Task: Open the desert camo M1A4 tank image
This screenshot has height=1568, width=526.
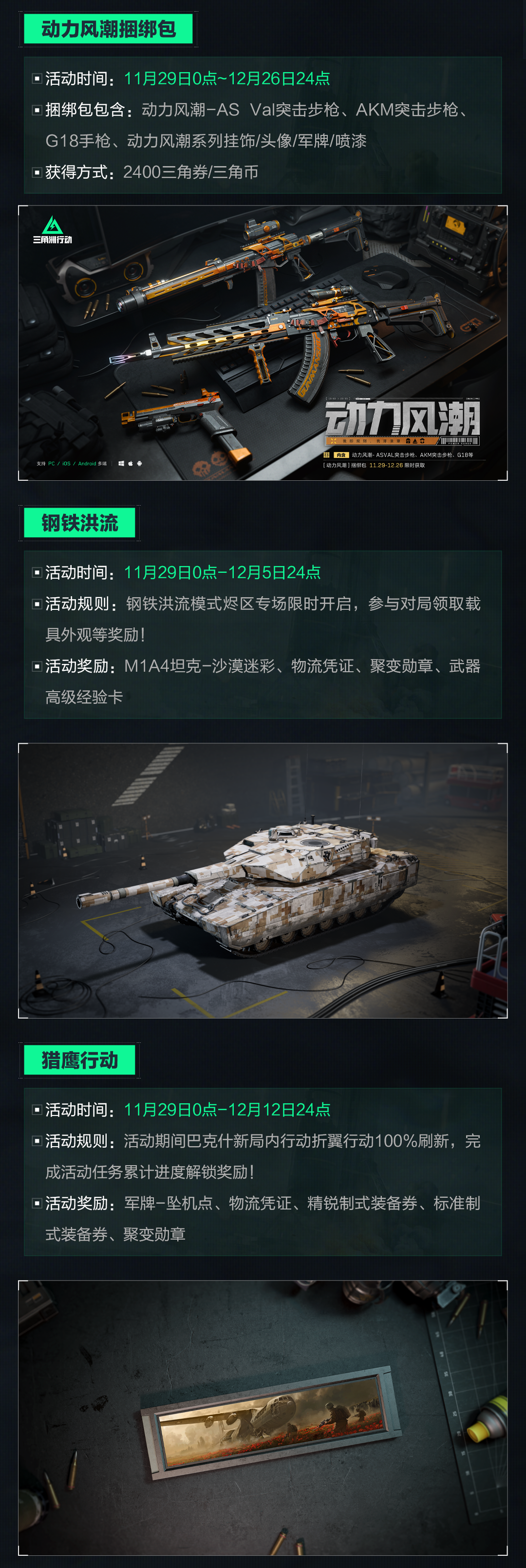Action: [263, 880]
